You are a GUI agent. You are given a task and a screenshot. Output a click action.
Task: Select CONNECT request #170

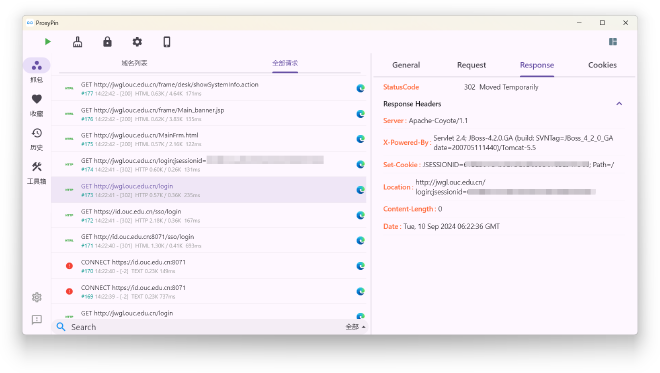pyautogui.click(x=209, y=266)
